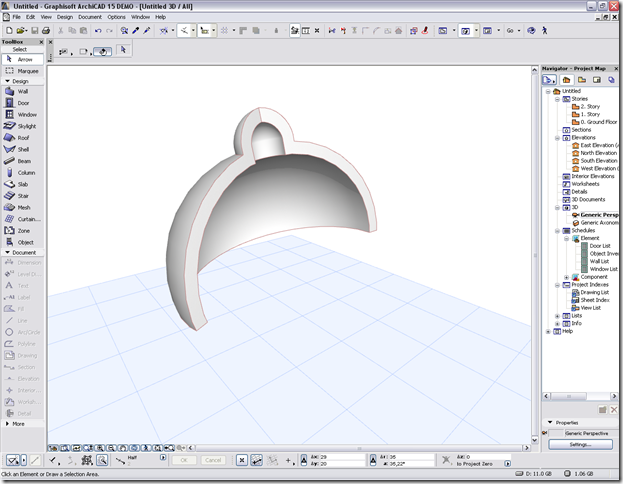Screen dimensions: 623x484
Task: Click the OK button in bottom bar
Action: pos(184,460)
